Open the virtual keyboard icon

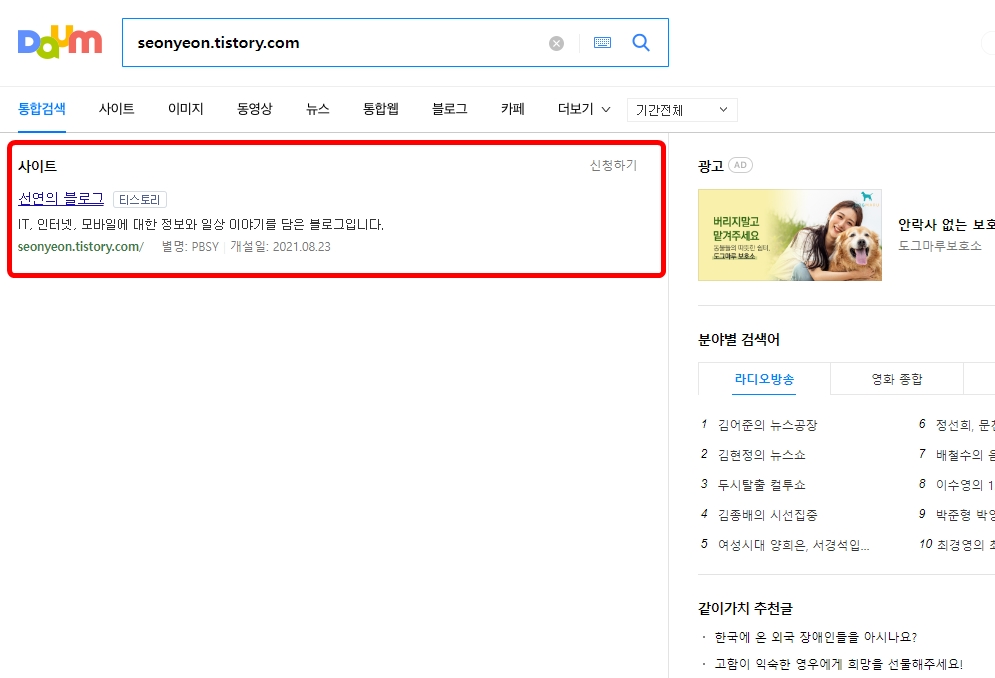click(602, 43)
